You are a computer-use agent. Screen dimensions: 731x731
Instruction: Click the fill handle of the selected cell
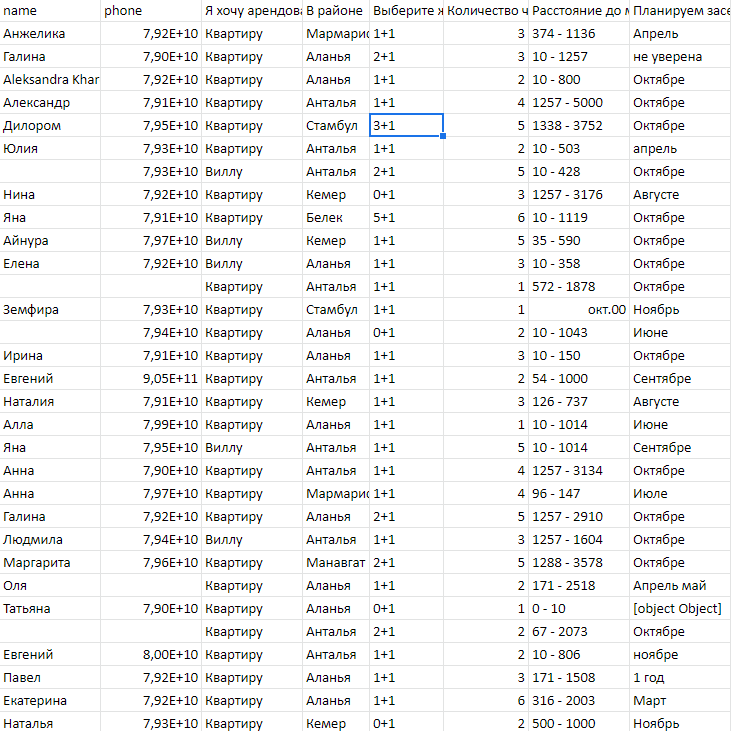point(443,136)
